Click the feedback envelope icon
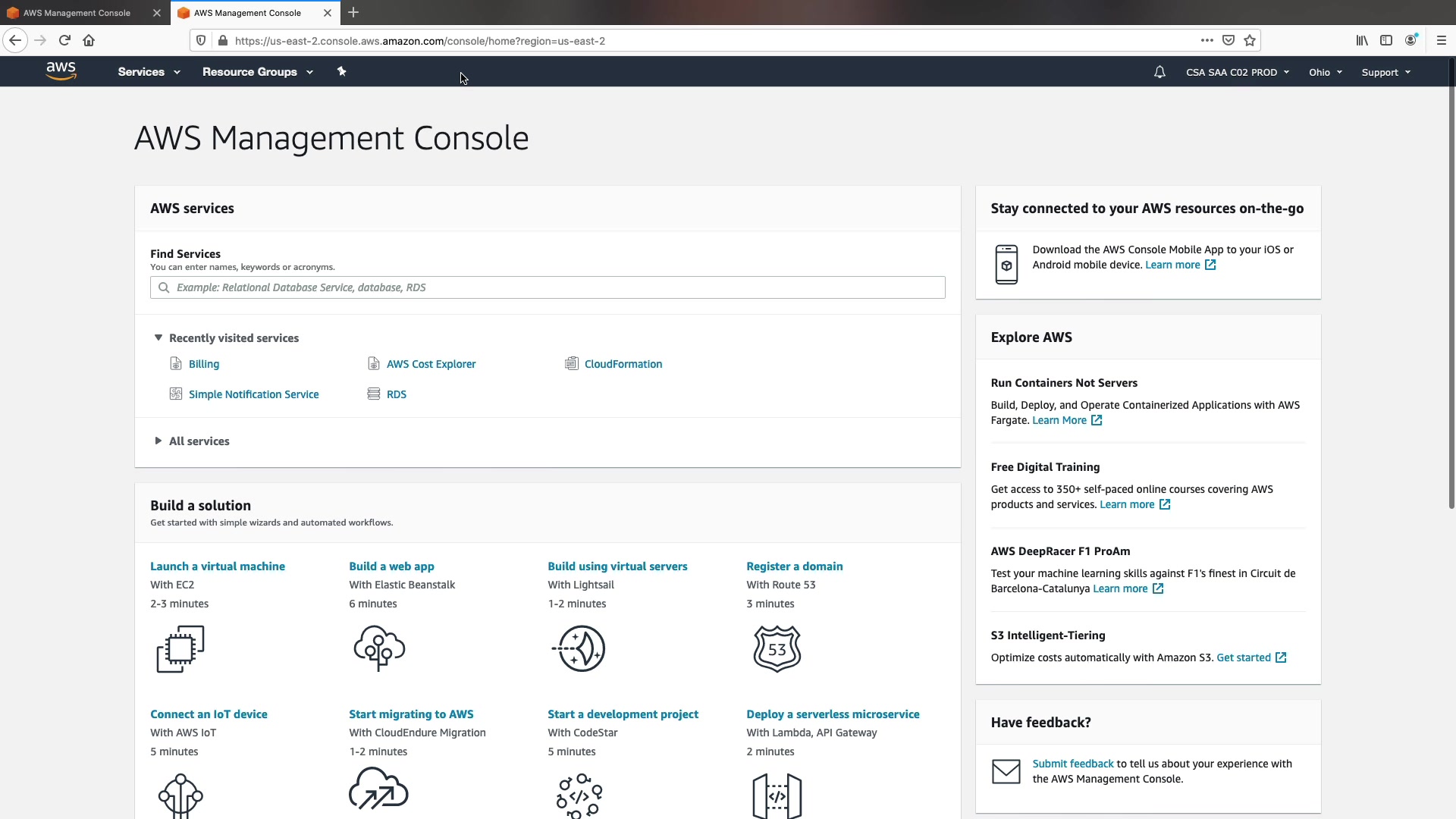The height and width of the screenshot is (819, 1456). coord(1006,771)
